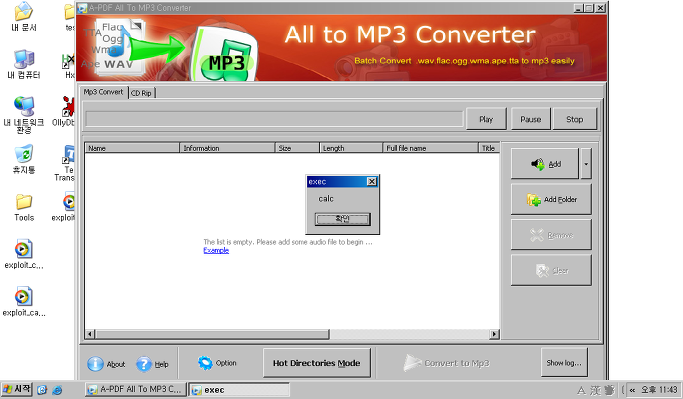Expand the hidden system tray icons arrow

pyautogui.click(x=632, y=390)
